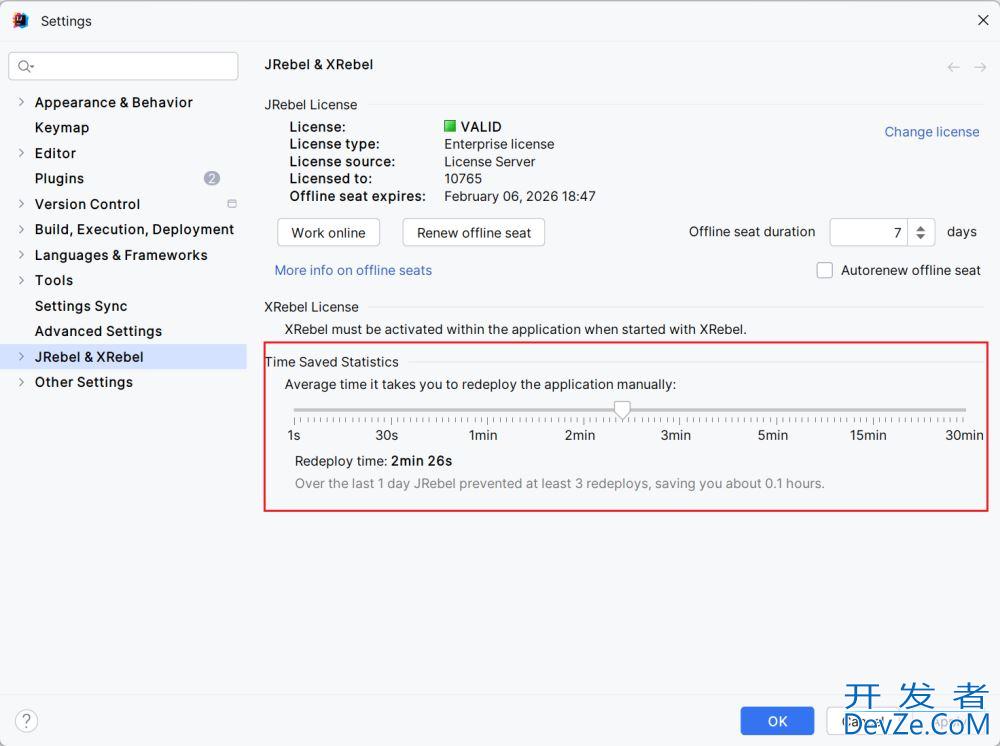Close the Settings dialog
1000x746 pixels.
point(983,20)
